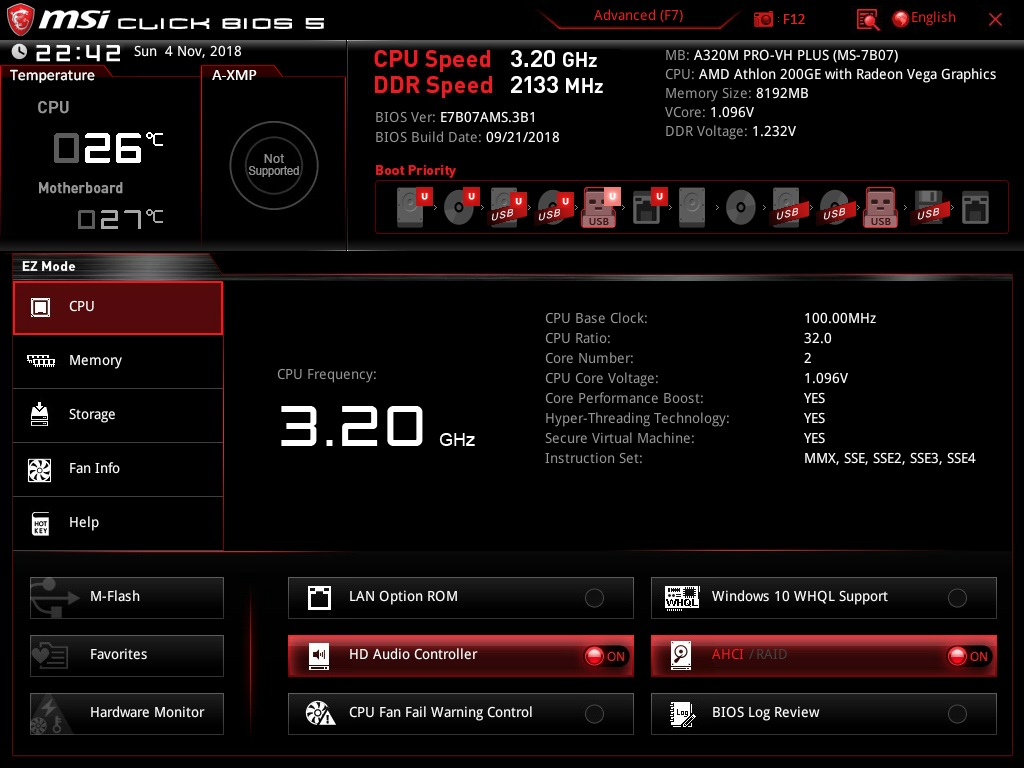The height and width of the screenshot is (768, 1024).
Task: Select the USB floppy boot device icon
Action: coord(929,207)
